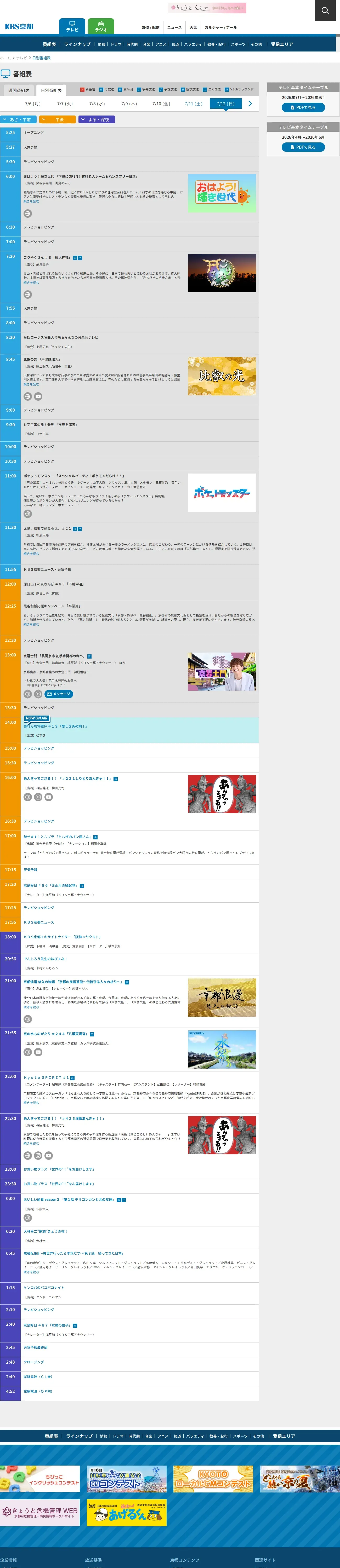The height and width of the screenshot is (1568, 340).
Task: Switch to the テレビ tab
Action: [x=72, y=26]
